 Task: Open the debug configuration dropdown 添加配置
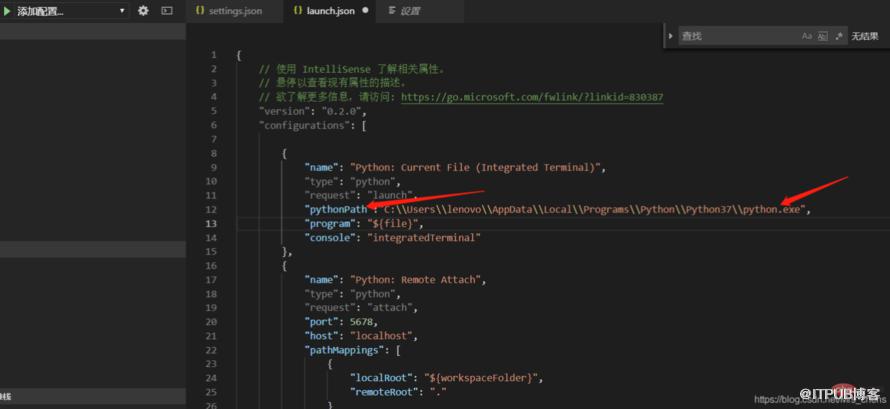pos(72,11)
